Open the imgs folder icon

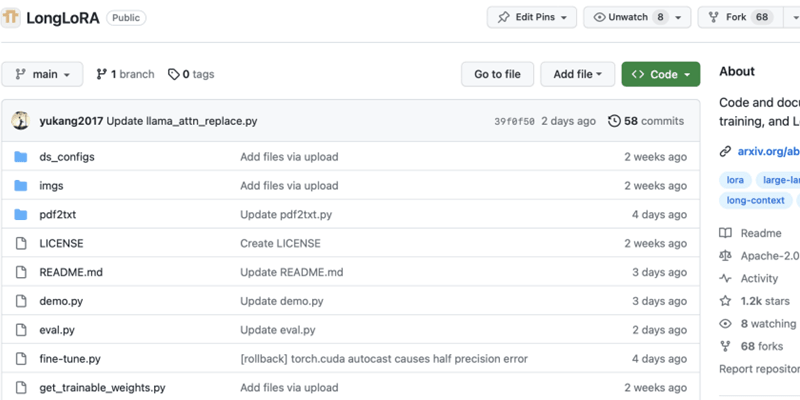coord(20,186)
